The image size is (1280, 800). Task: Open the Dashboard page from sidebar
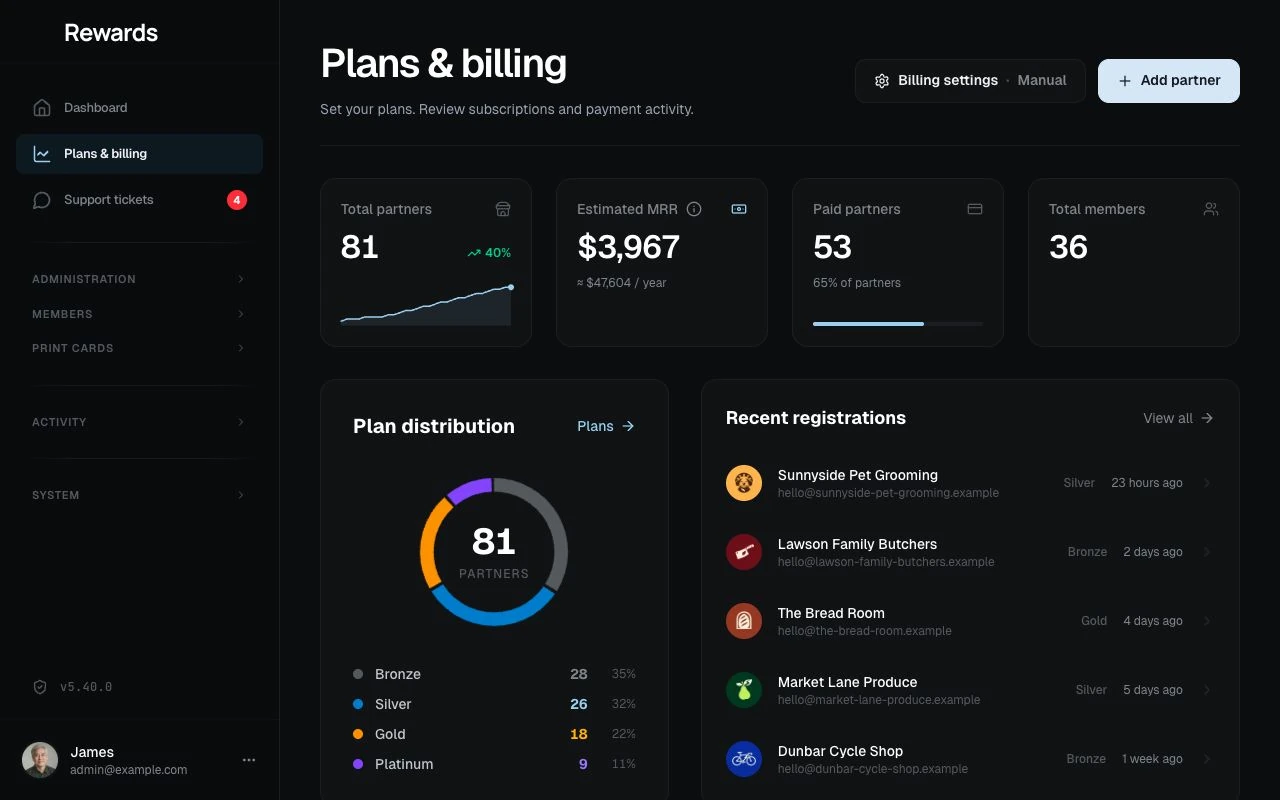[x=139, y=108]
